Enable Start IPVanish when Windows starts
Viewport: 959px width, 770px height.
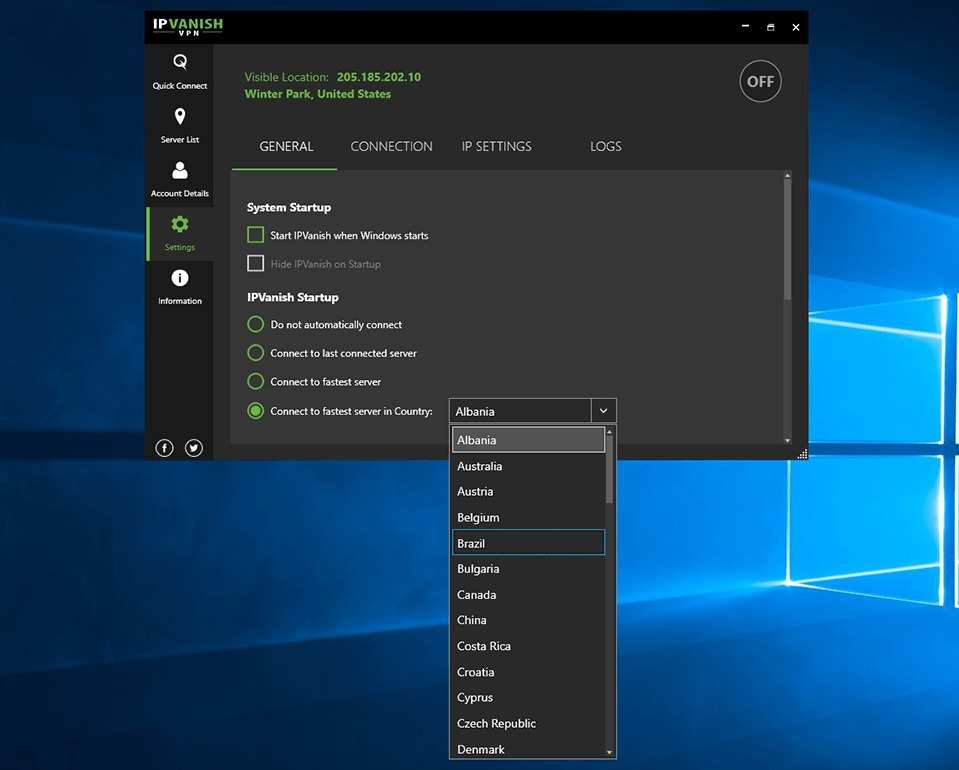tap(256, 235)
